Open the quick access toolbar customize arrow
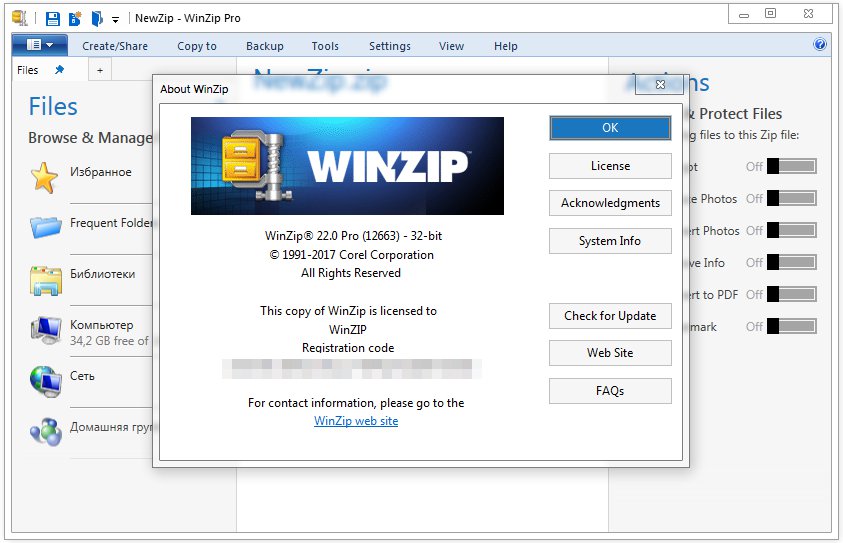 pyautogui.click(x=115, y=20)
